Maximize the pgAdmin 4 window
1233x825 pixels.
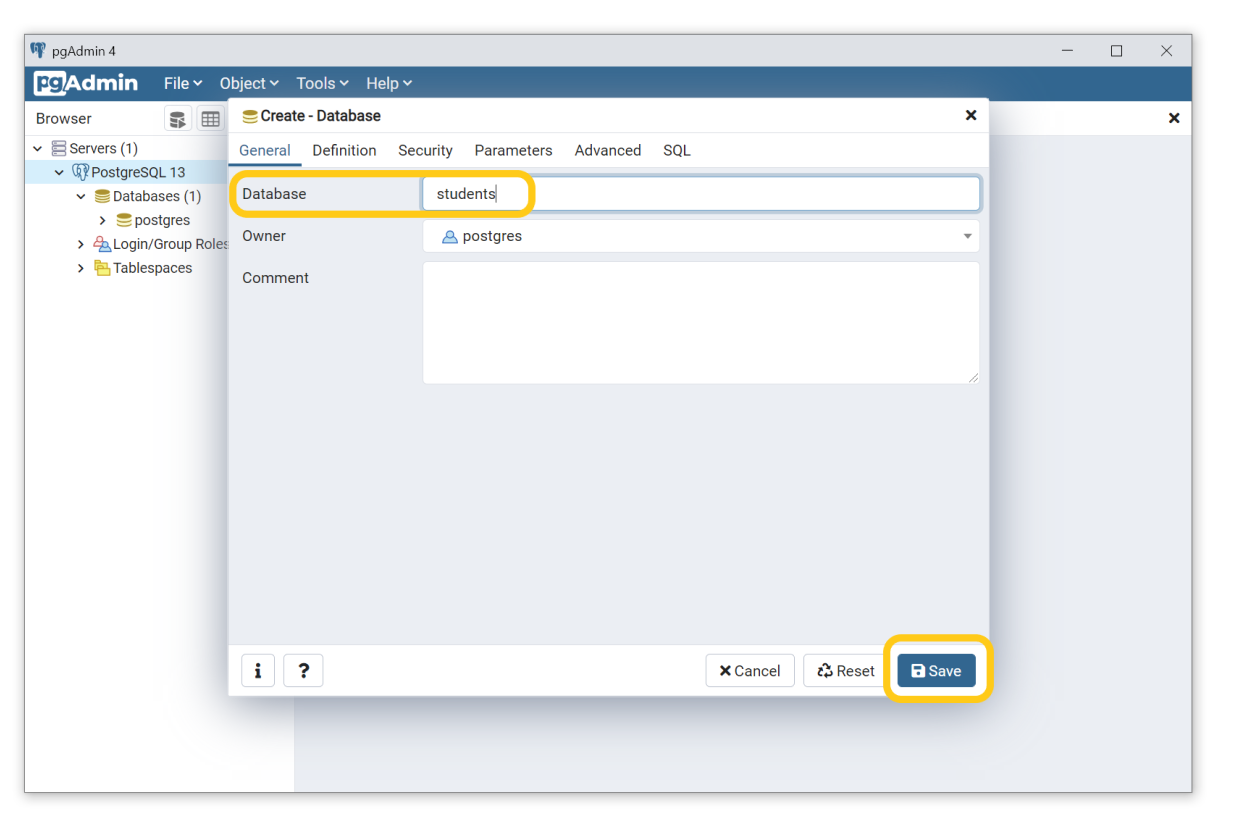pyautogui.click(x=1116, y=51)
